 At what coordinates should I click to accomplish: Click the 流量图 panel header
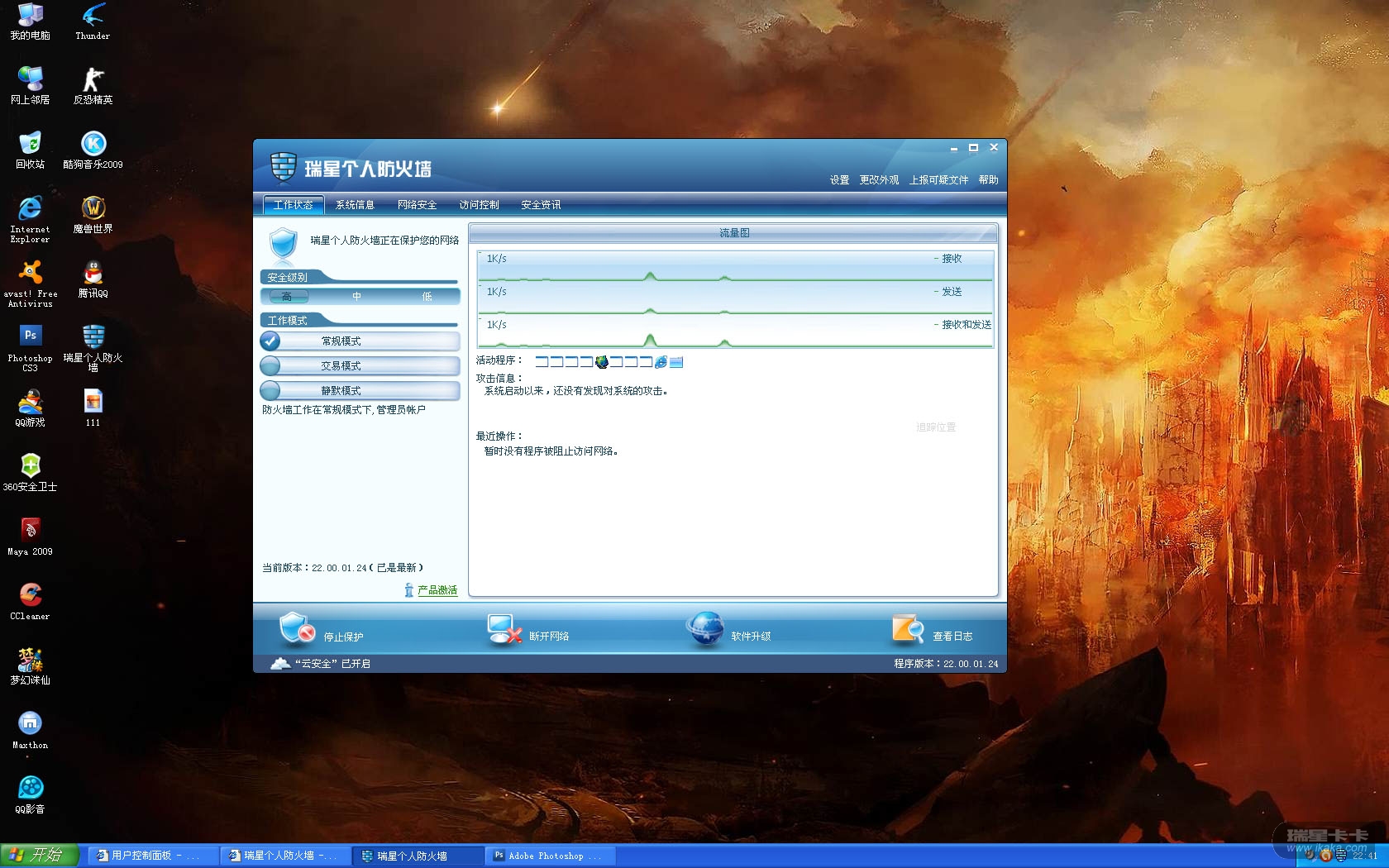click(x=733, y=233)
